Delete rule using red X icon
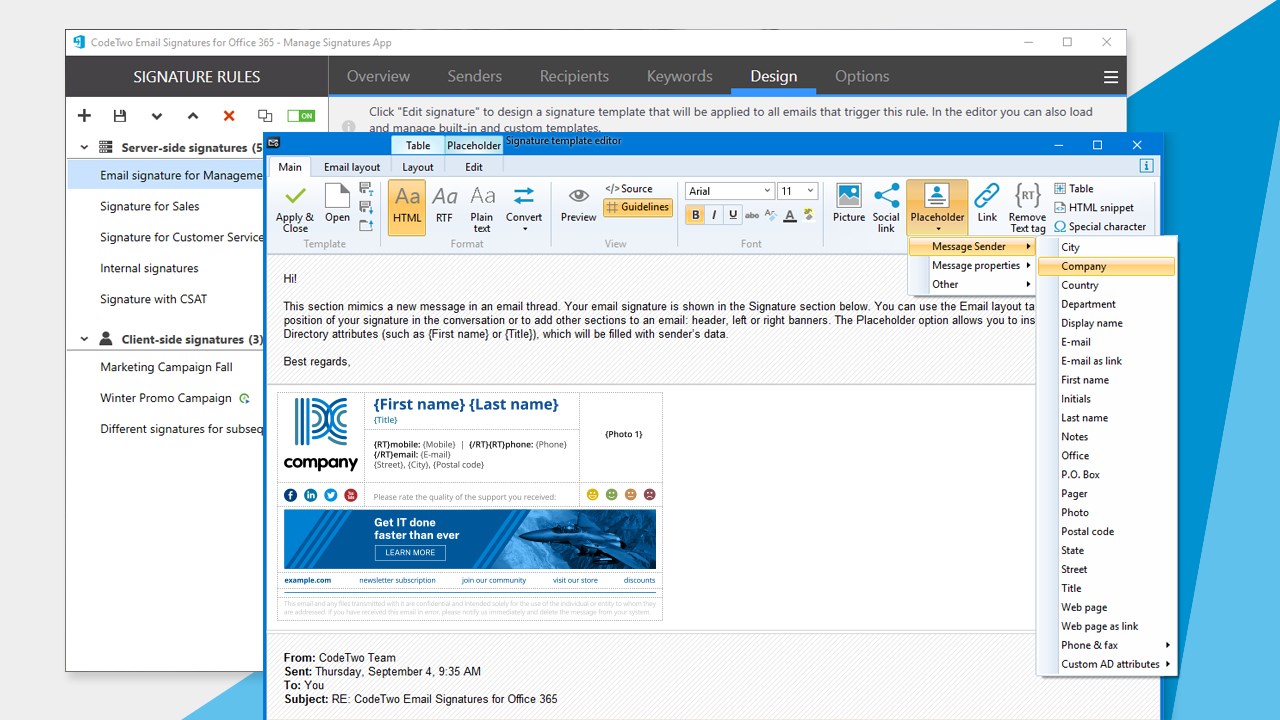This screenshot has height=720, width=1280. coord(229,116)
